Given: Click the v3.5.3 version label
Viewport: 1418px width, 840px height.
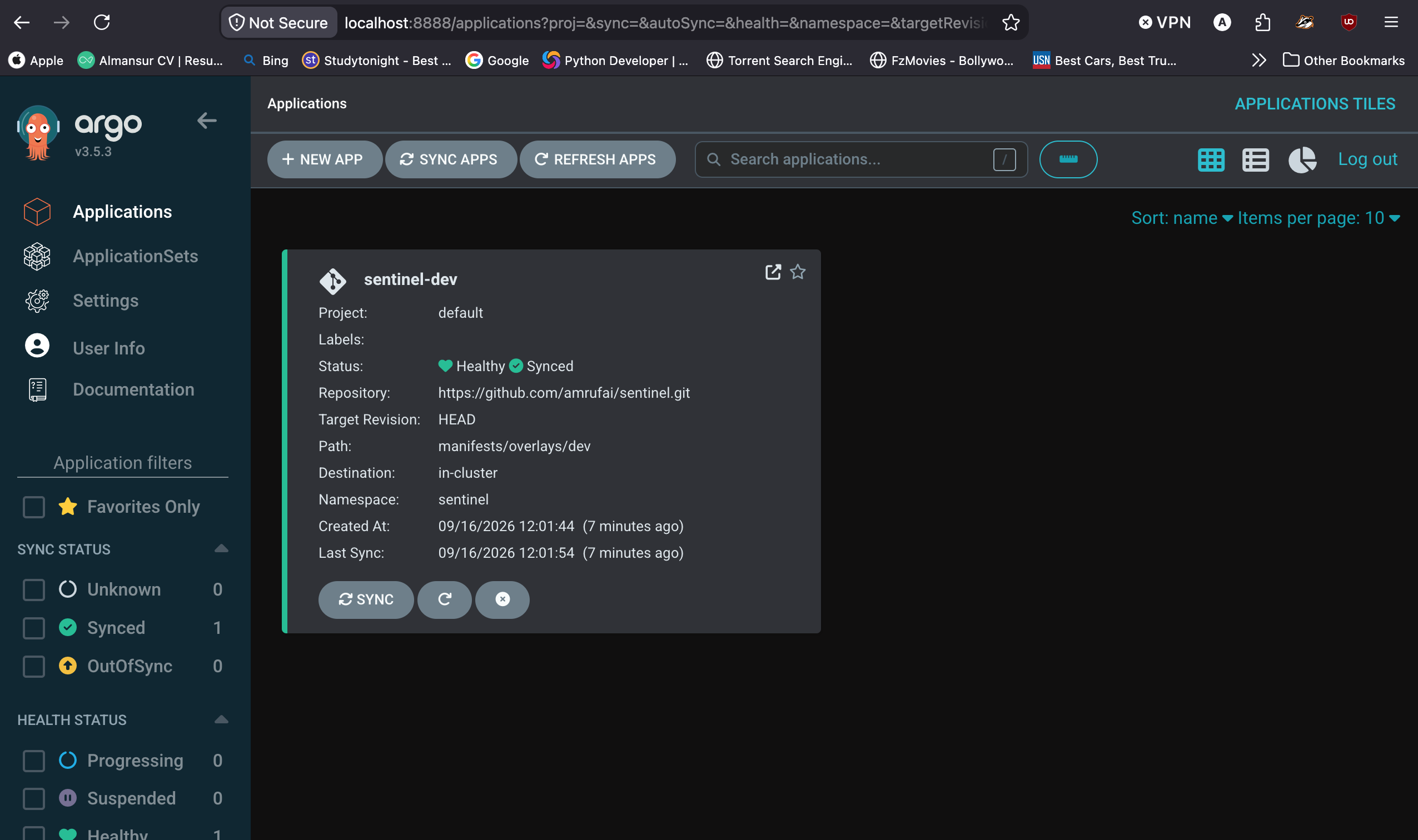Looking at the screenshot, I should (x=93, y=152).
